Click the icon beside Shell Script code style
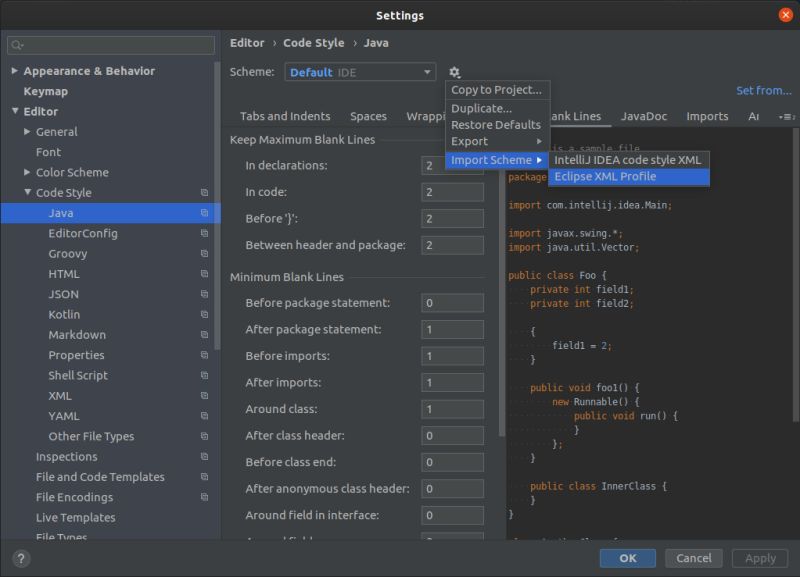 204,375
